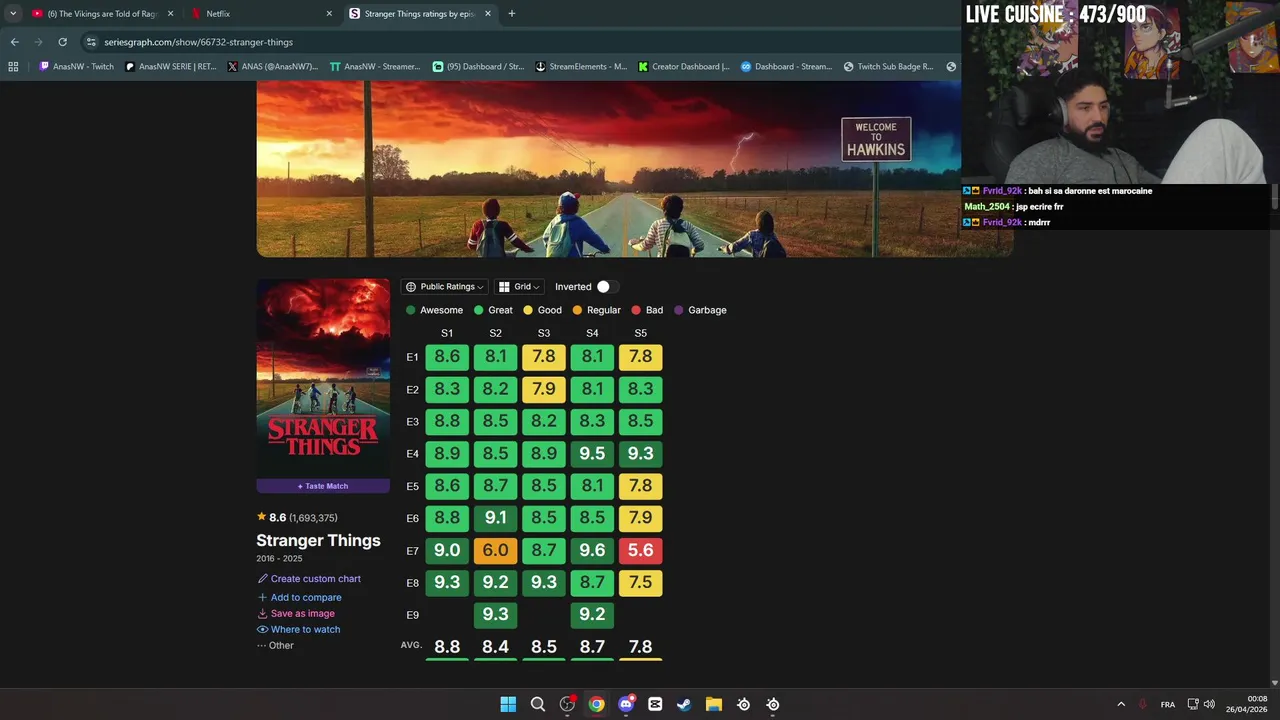Open the S5 E7 rating cell 5.6
Viewport: 1280px width, 720px height.
coord(640,550)
